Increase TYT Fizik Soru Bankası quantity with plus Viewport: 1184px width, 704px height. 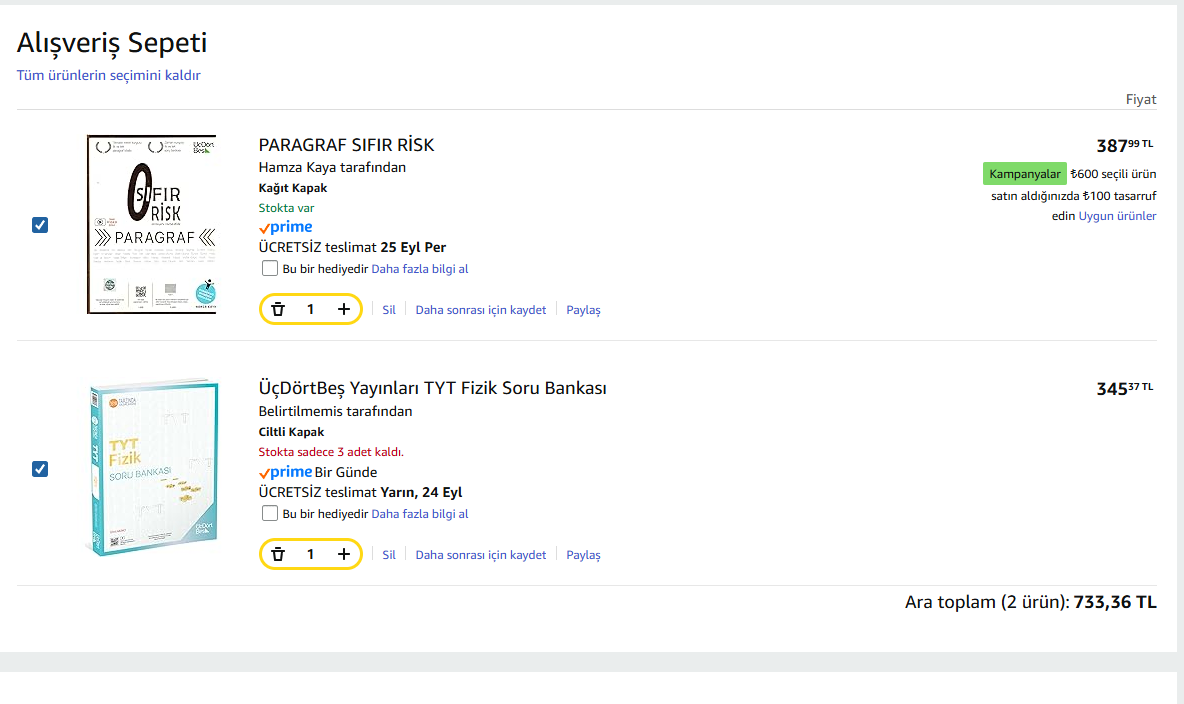[x=344, y=555]
